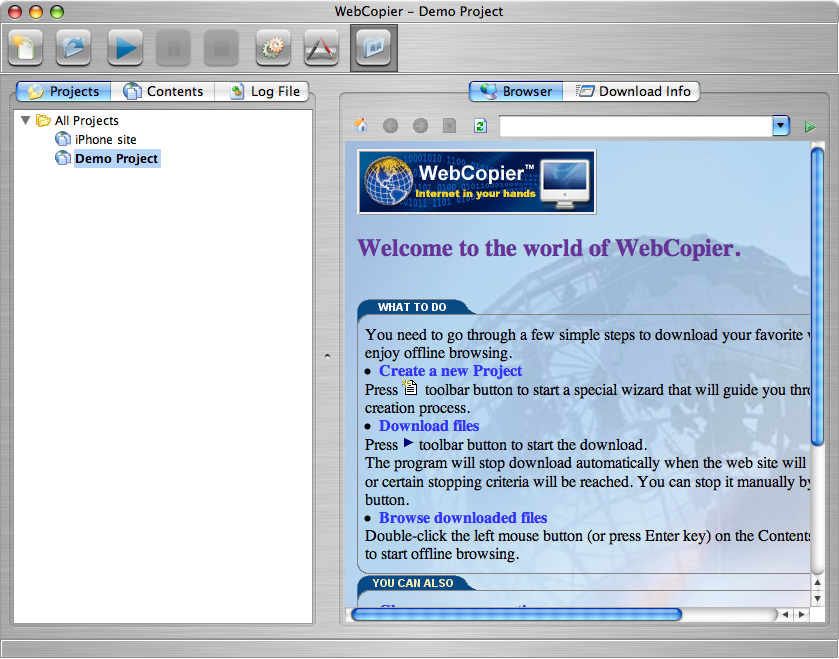
Task: Click the browser stop loading icon
Action: 449,126
